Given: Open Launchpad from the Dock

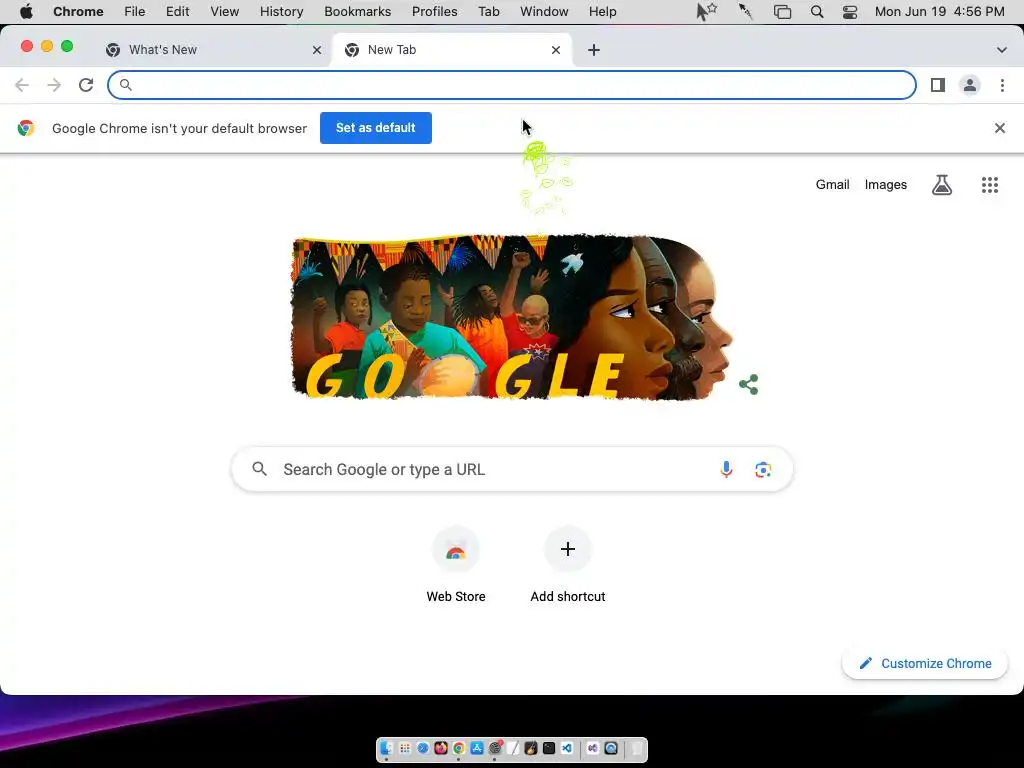Looking at the screenshot, I should coord(405,748).
